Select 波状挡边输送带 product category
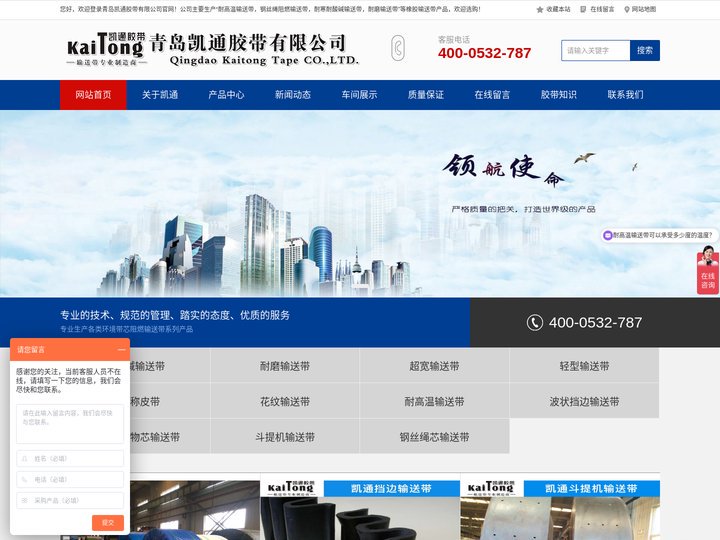 tap(584, 401)
